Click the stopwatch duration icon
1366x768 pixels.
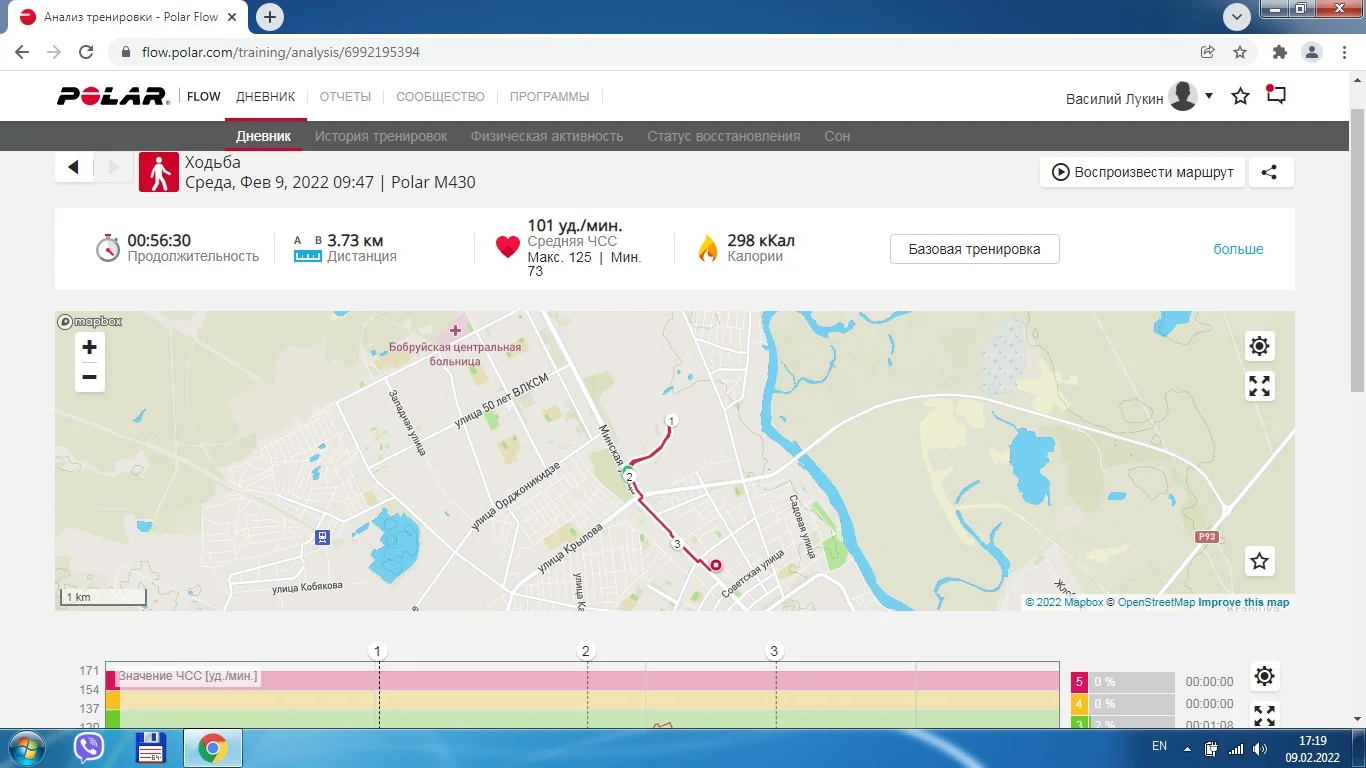pyautogui.click(x=108, y=248)
